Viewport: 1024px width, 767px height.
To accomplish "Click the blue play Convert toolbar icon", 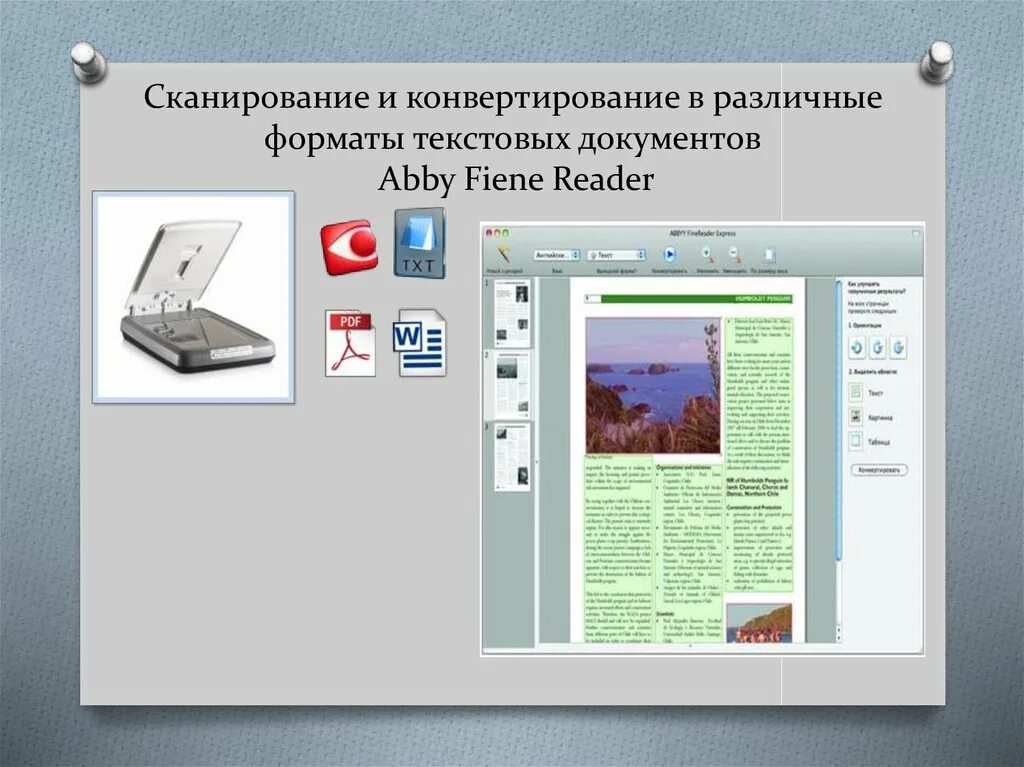I will (x=669, y=254).
